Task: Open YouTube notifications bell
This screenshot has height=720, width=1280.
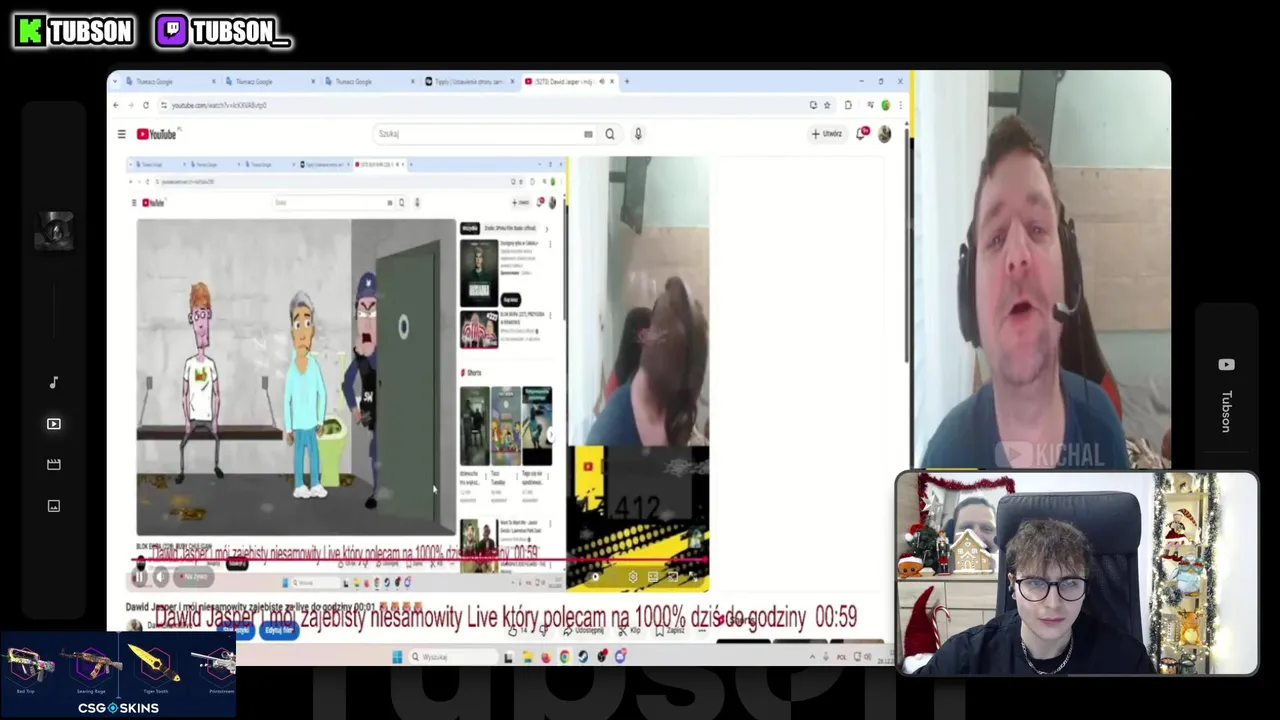Action: coord(863,134)
